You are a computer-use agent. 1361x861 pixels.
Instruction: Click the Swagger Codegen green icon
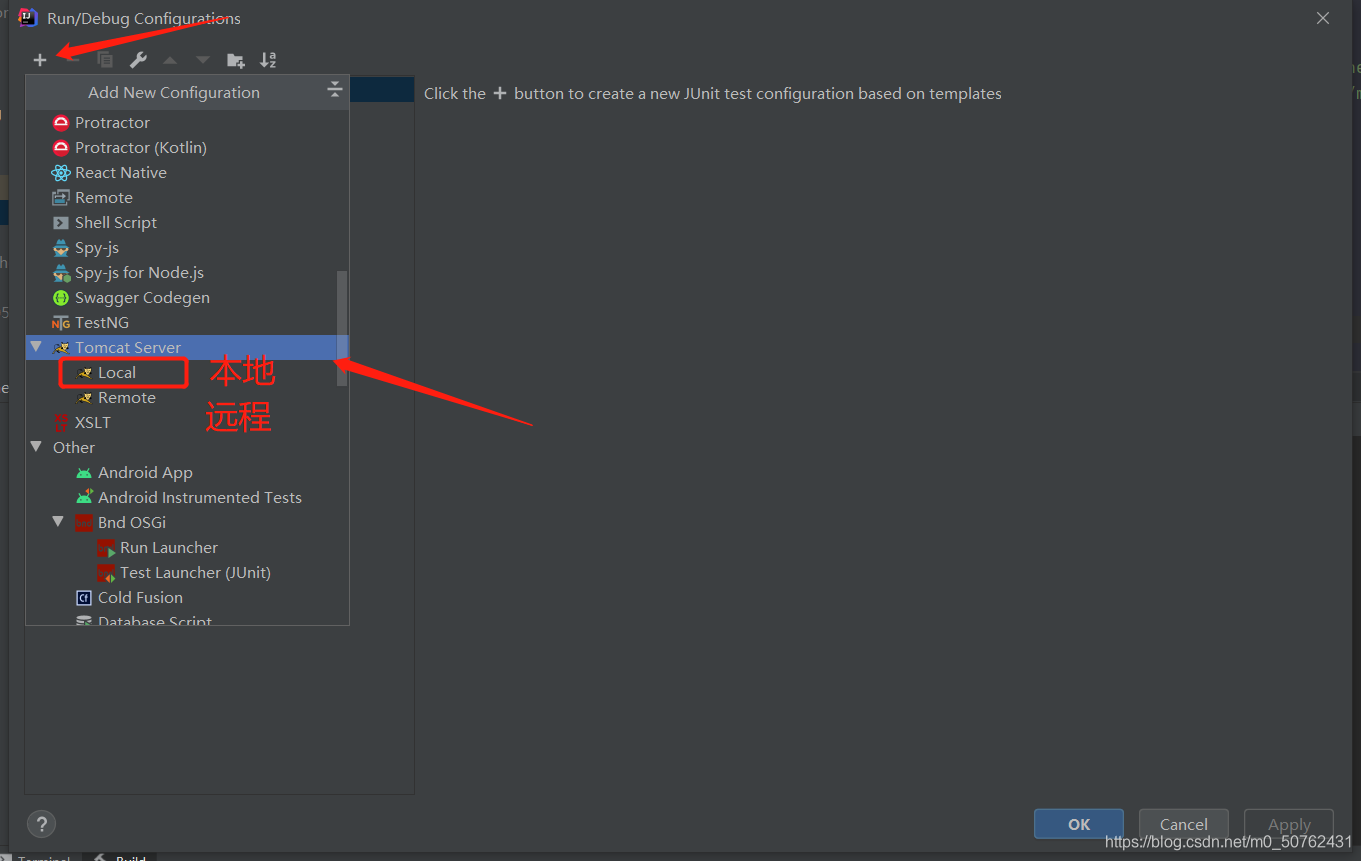61,298
